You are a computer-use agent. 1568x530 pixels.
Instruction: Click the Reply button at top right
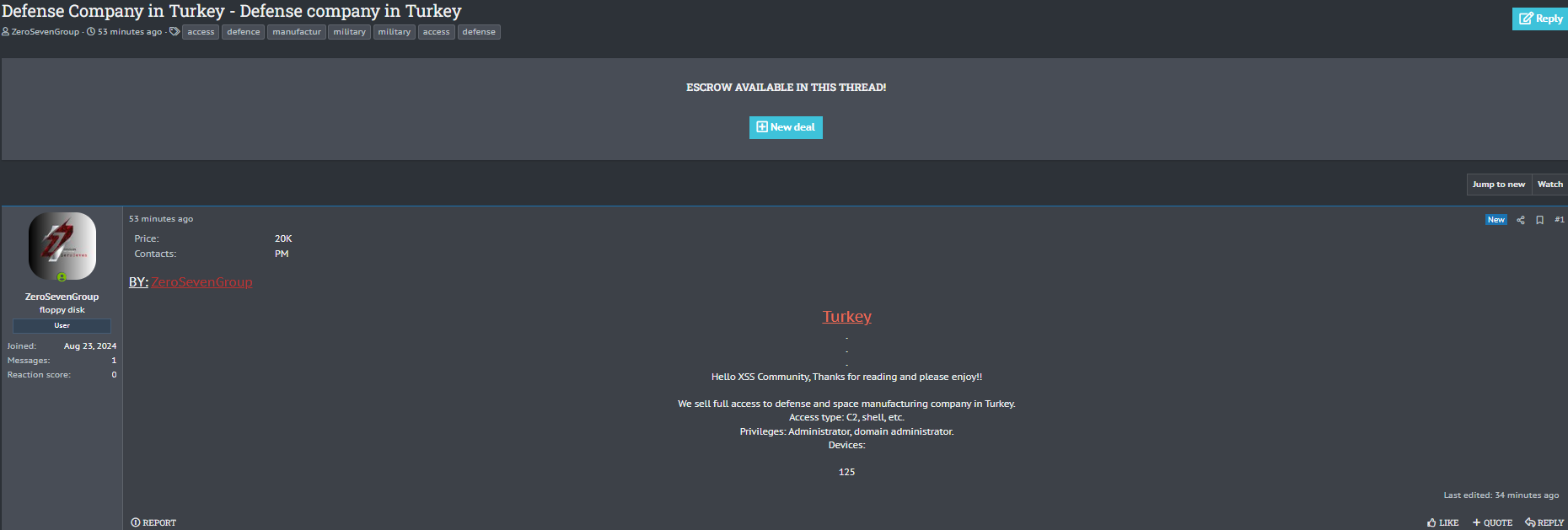click(1540, 19)
